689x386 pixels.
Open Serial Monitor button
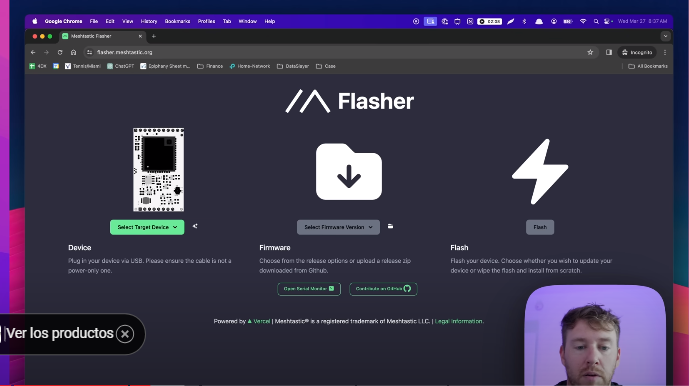pos(309,289)
